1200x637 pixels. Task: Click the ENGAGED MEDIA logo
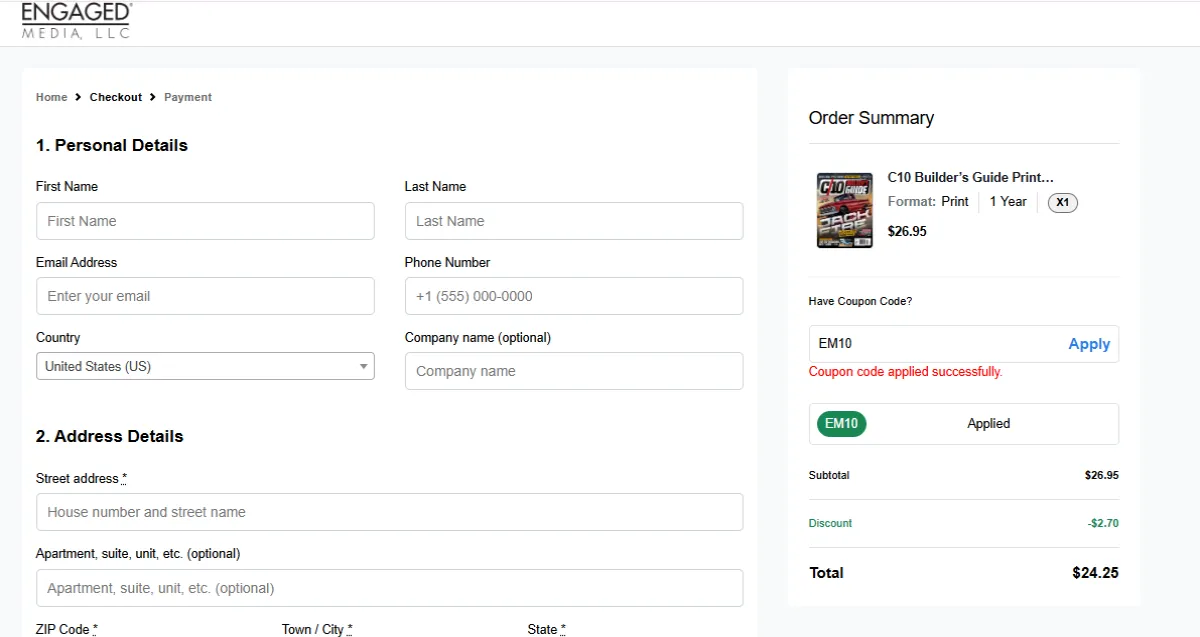tap(75, 20)
